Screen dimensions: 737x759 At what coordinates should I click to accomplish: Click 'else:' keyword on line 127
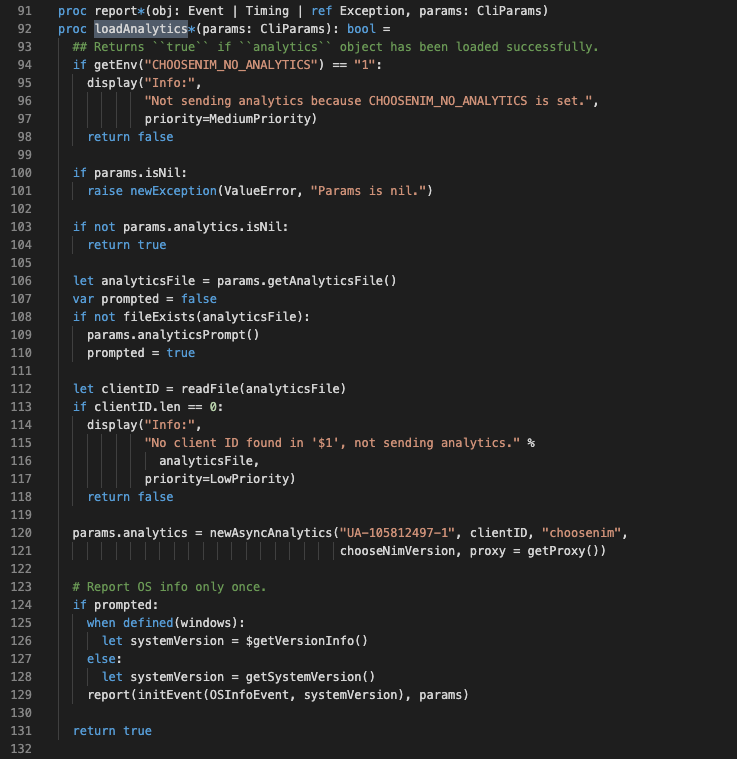coord(105,659)
